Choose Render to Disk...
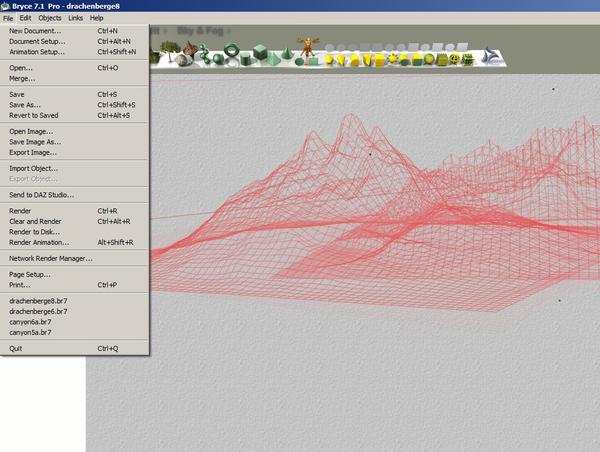Viewport: 600px width, 452px height. [74, 232]
